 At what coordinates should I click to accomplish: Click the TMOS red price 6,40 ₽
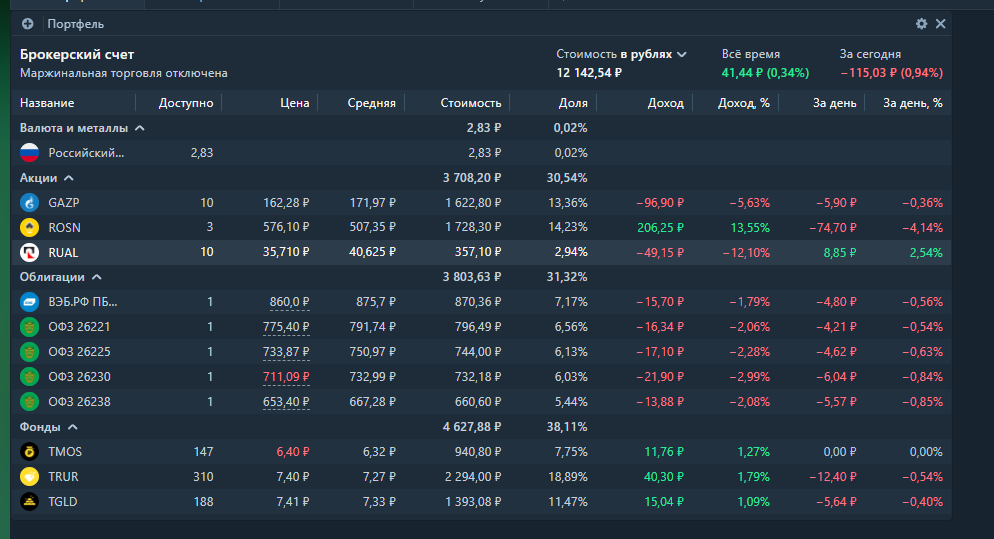(x=293, y=451)
